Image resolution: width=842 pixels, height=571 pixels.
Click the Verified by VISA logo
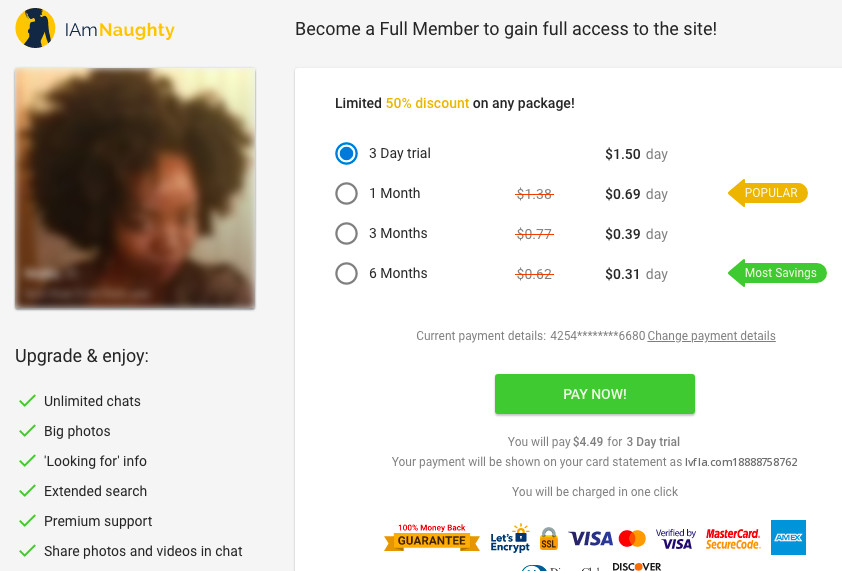pos(676,539)
